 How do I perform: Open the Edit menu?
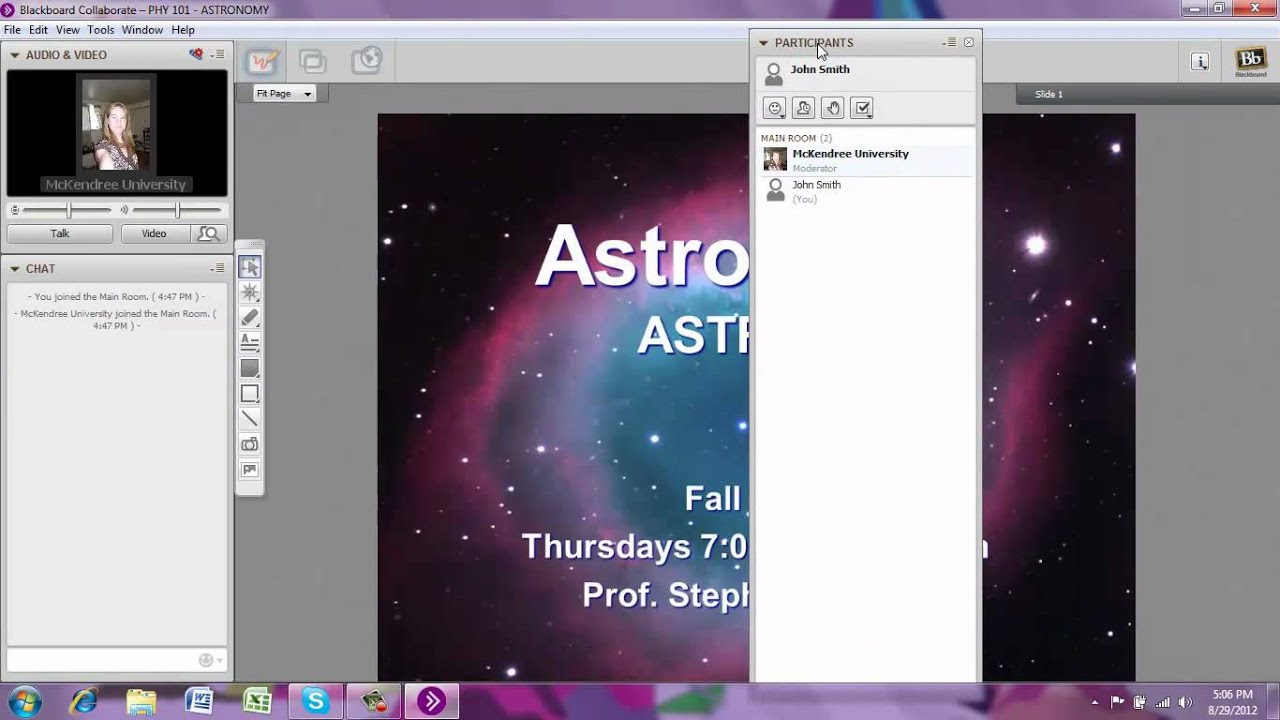[38, 30]
